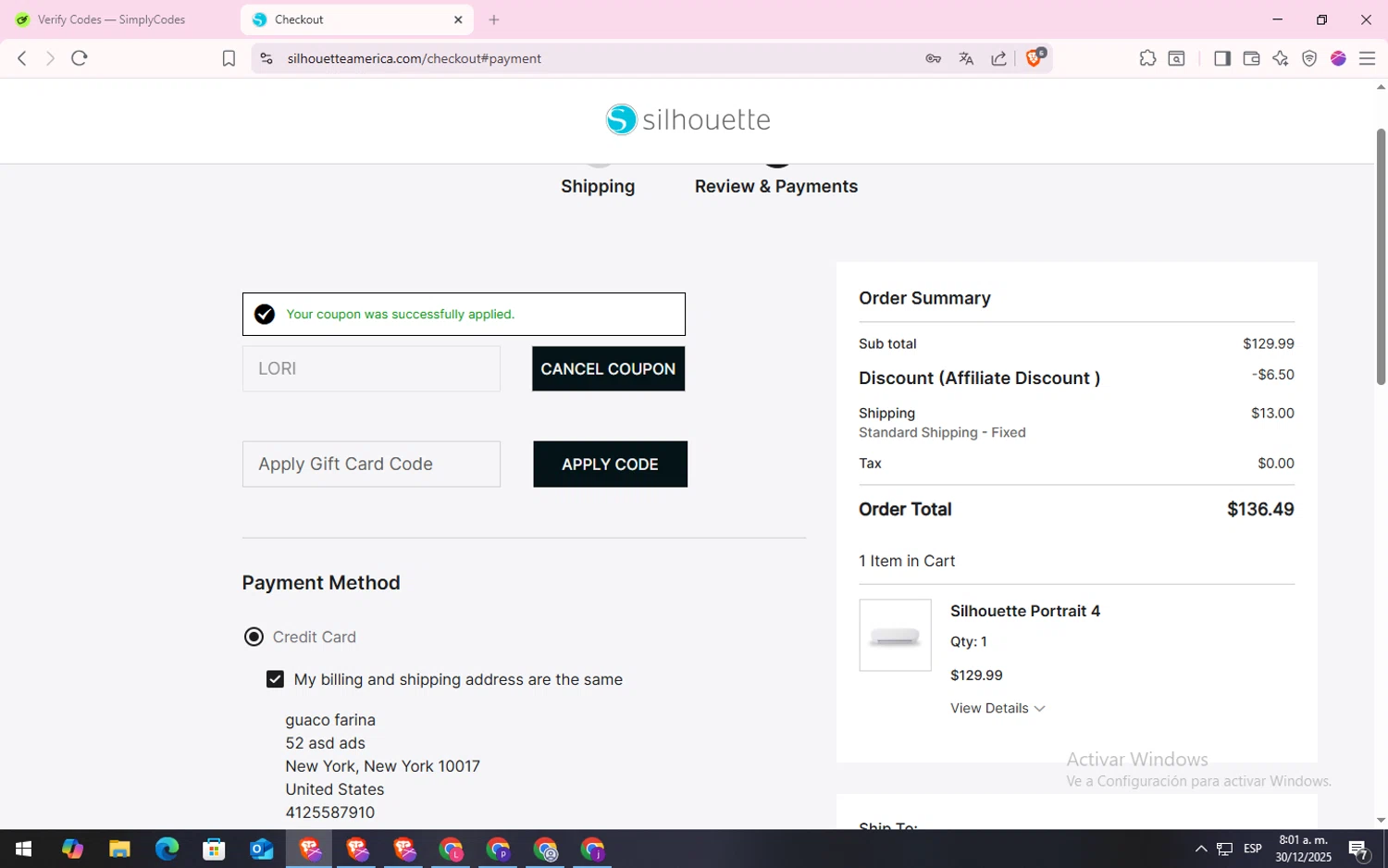The height and width of the screenshot is (868, 1388).
Task: Focus the Apply Gift Card Code field
Action: click(x=371, y=464)
